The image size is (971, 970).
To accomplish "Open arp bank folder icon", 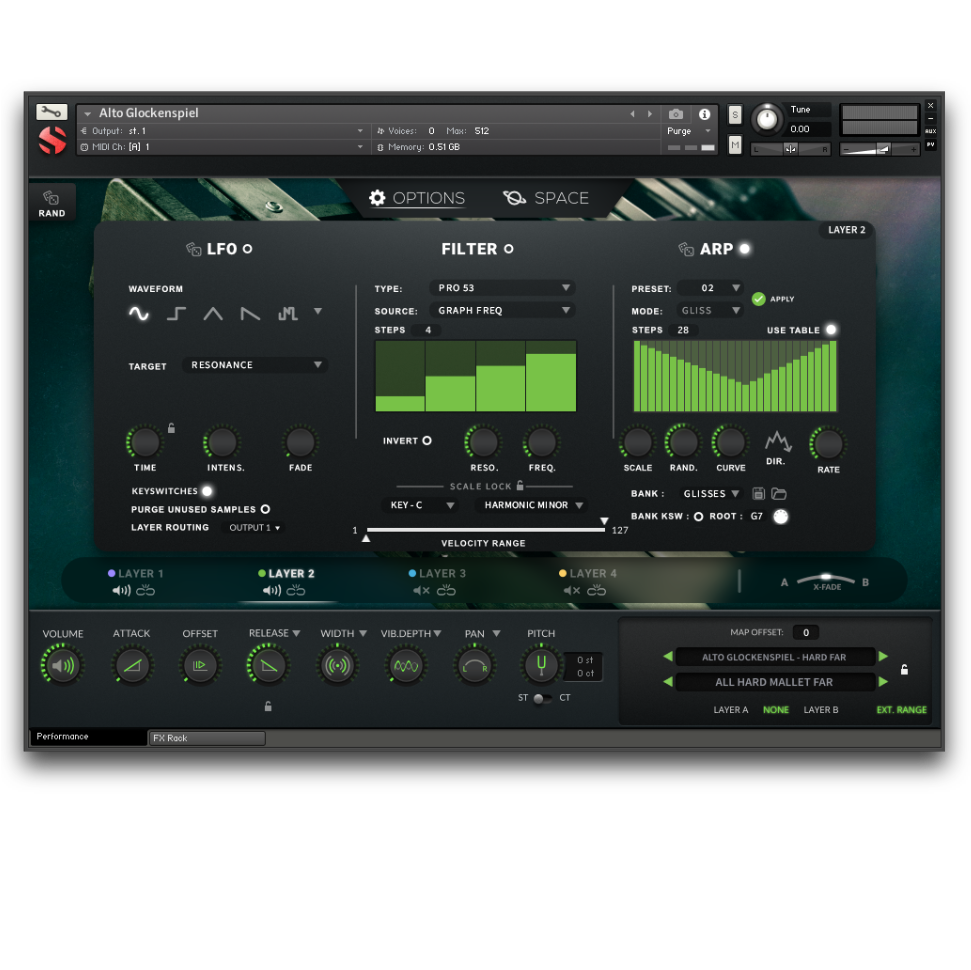I will [779, 494].
